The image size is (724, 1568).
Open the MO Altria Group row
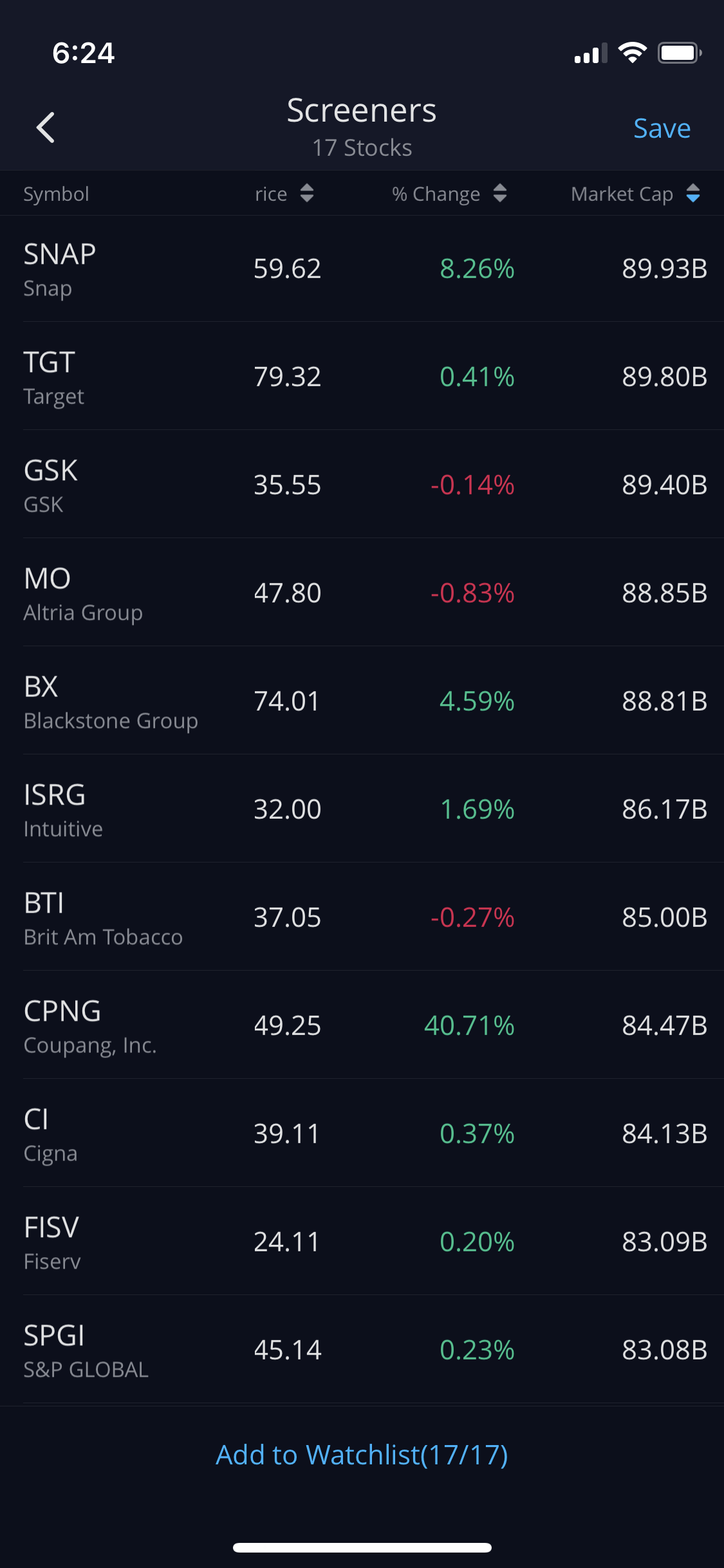point(362,593)
